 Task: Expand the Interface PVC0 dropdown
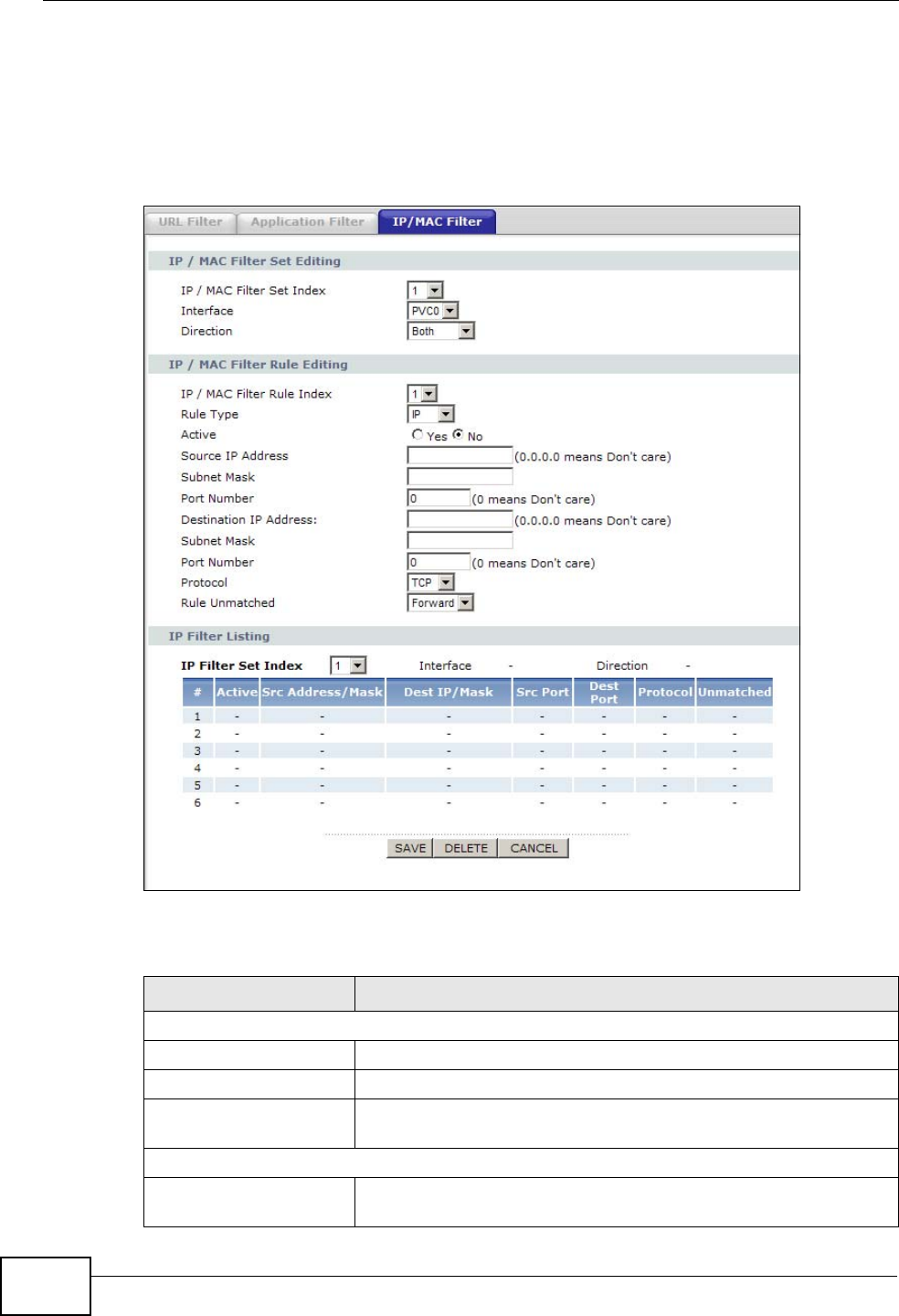pos(432,311)
